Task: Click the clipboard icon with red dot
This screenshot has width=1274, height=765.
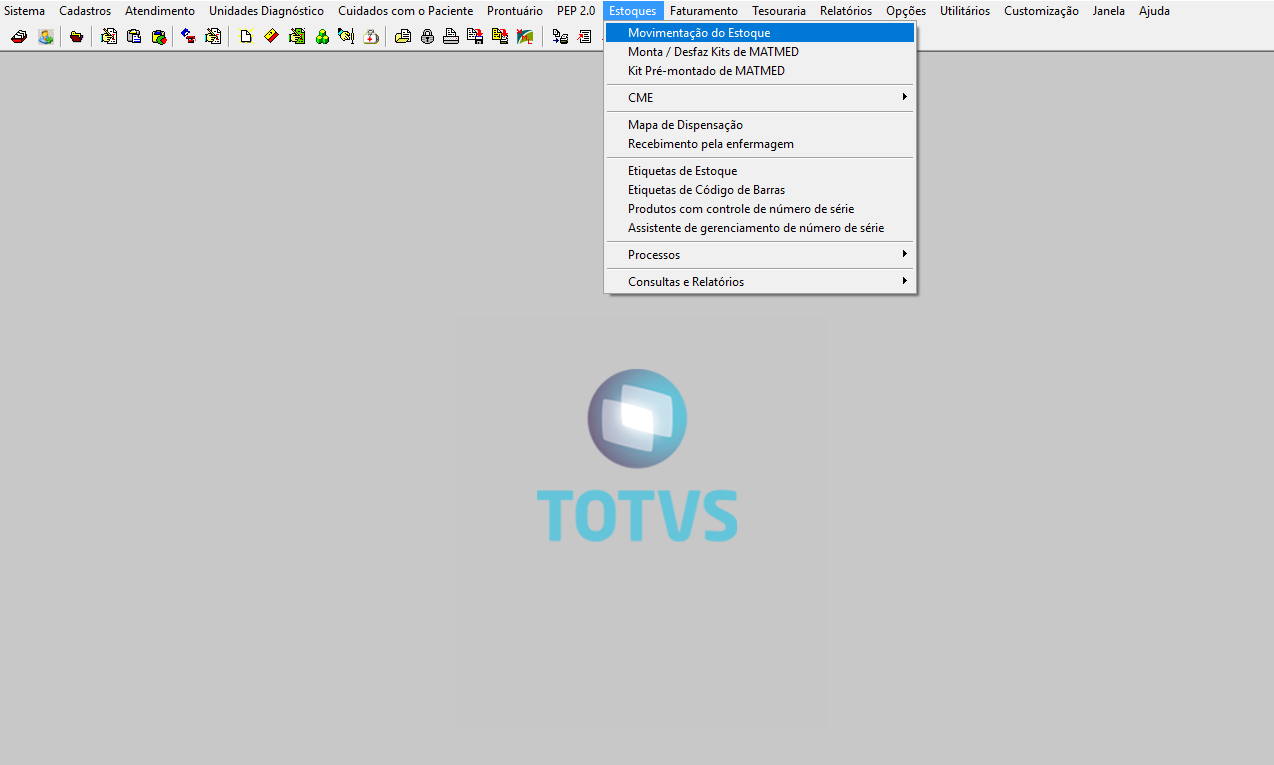Action: click(159, 37)
